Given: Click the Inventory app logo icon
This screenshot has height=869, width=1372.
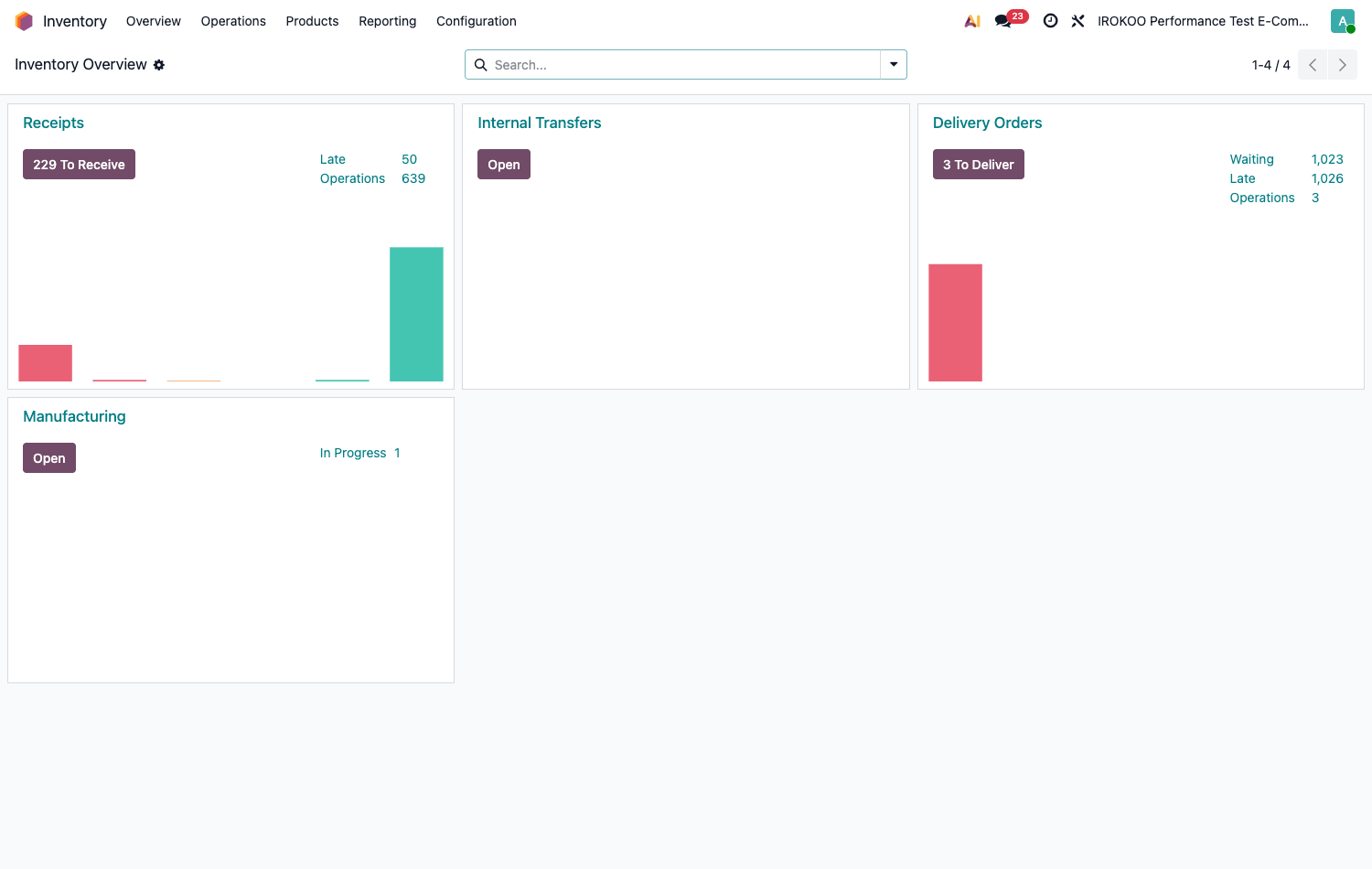Looking at the screenshot, I should click(x=24, y=21).
